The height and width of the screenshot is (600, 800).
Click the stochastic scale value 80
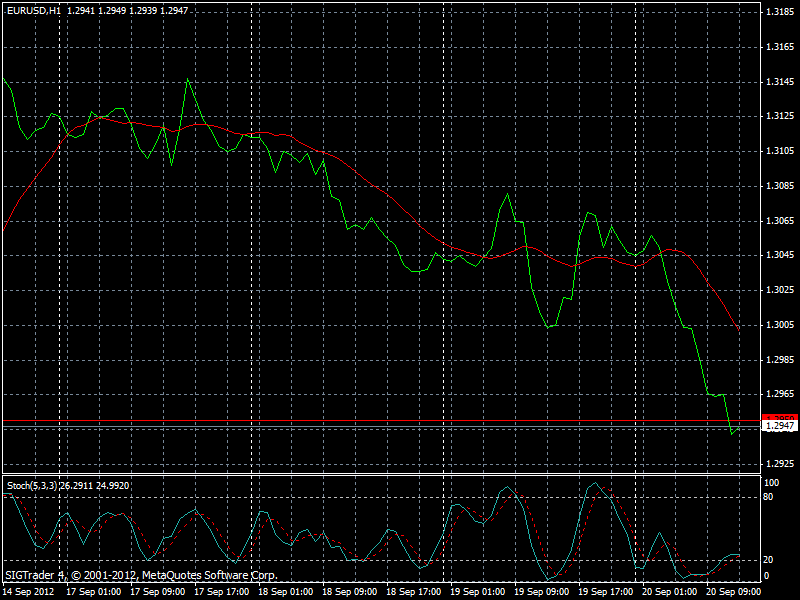769,497
